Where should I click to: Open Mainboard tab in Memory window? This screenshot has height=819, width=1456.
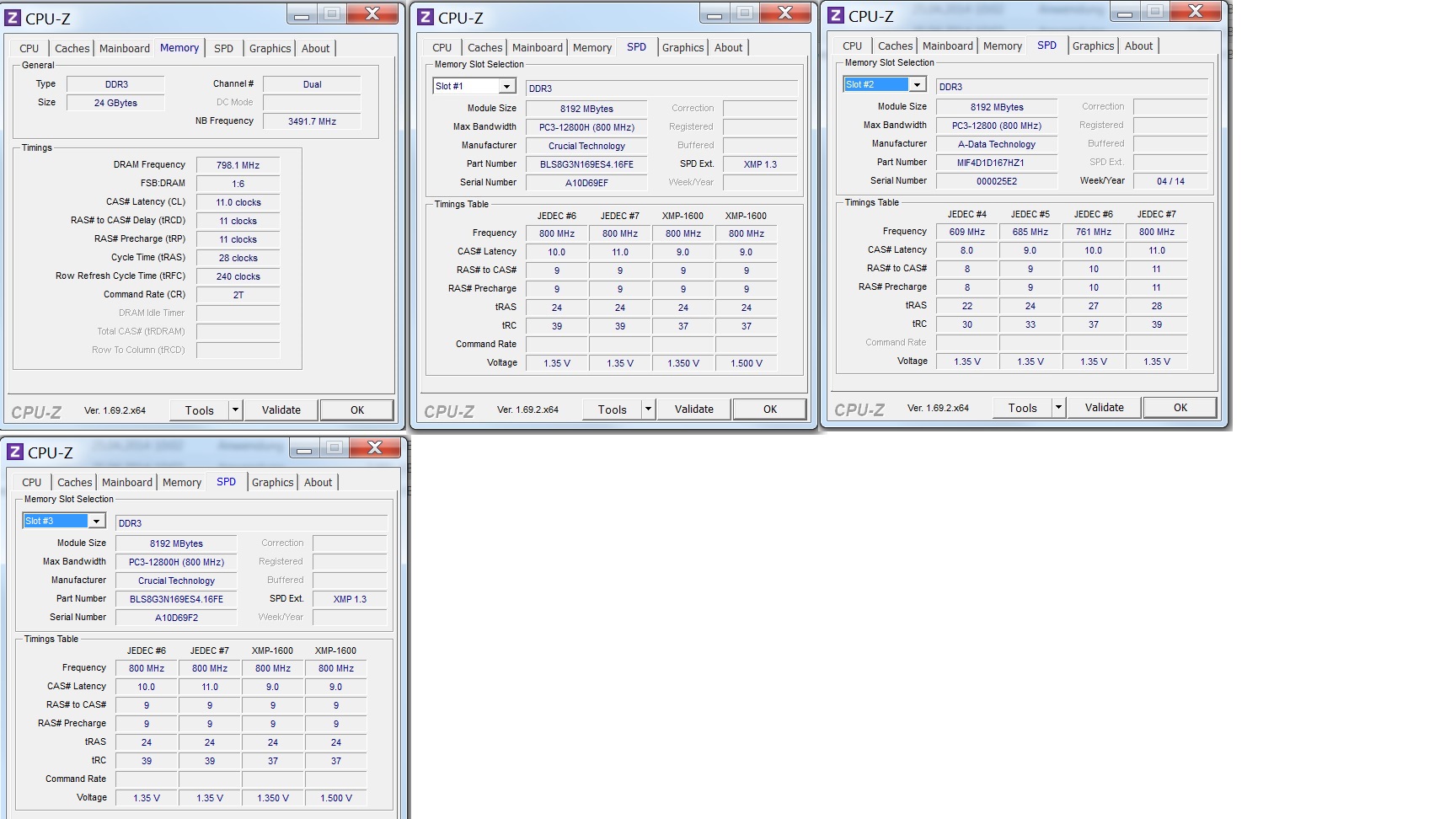[x=125, y=48]
